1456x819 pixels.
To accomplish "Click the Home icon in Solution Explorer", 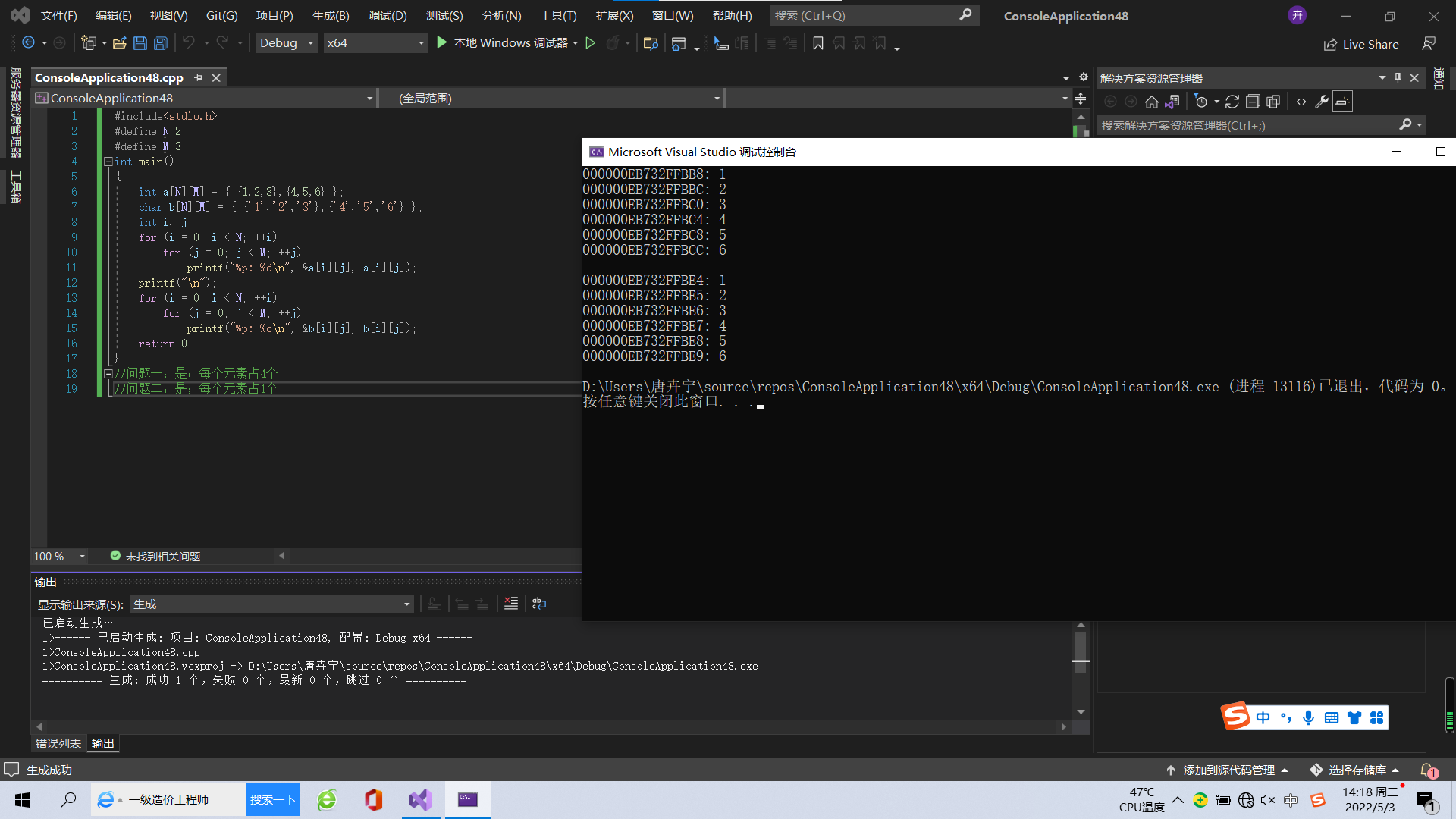I will [x=1151, y=102].
